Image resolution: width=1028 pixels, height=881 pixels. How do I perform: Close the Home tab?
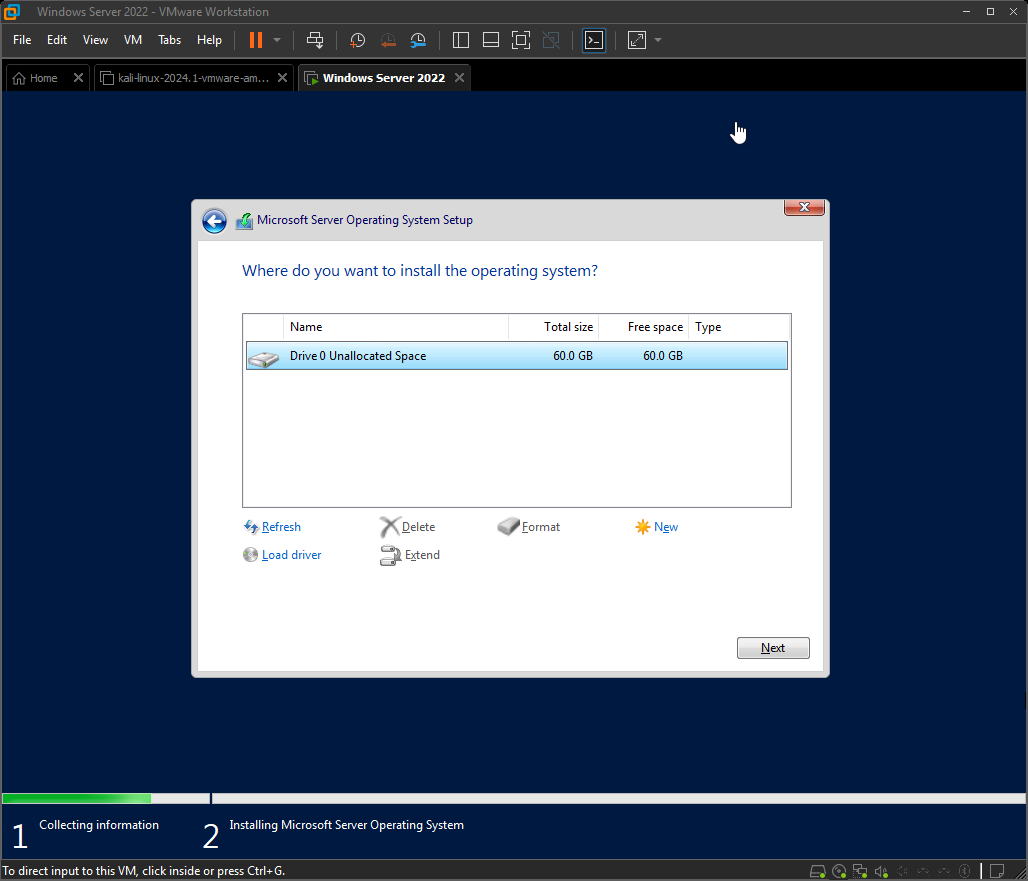[x=79, y=78]
